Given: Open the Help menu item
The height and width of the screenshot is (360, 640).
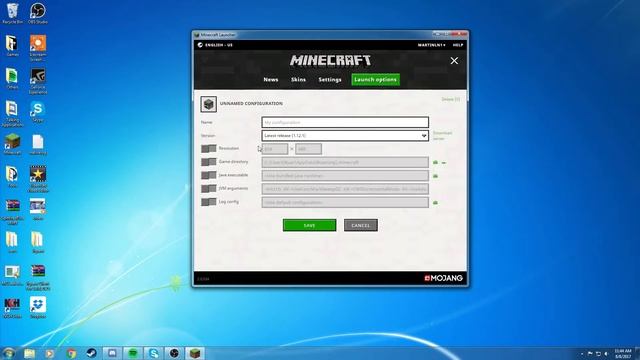Looking at the screenshot, I should click(458, 45).
